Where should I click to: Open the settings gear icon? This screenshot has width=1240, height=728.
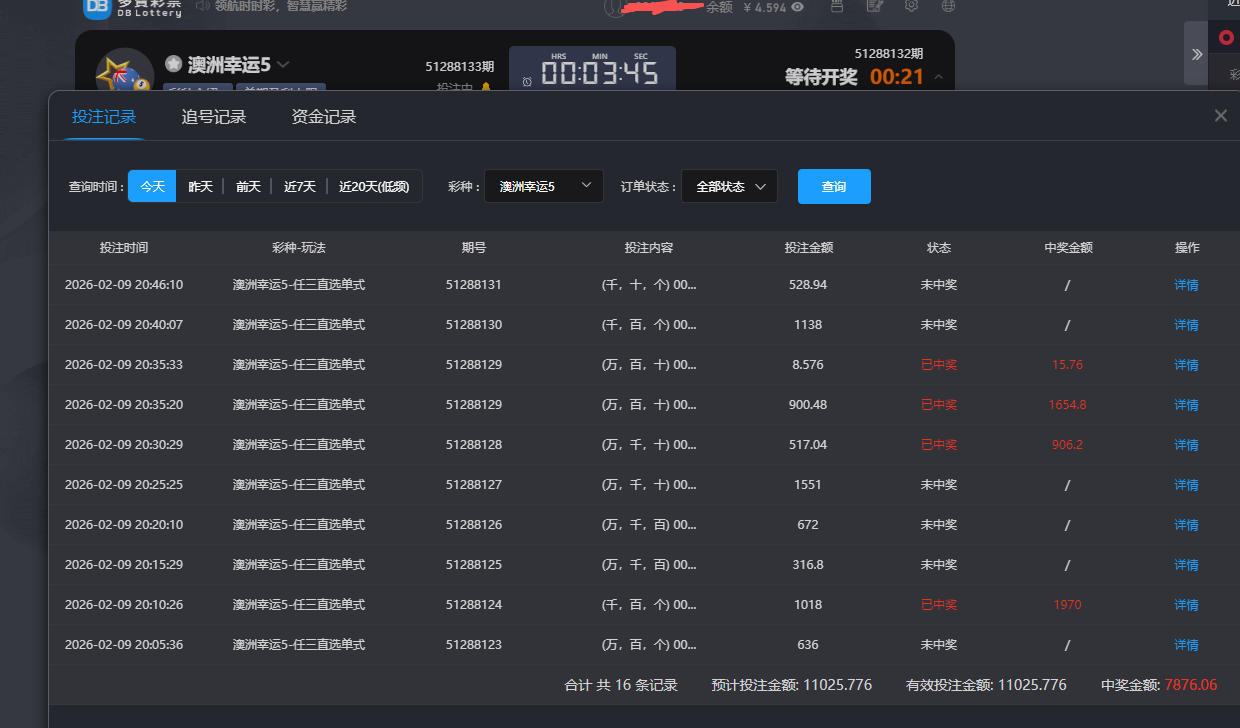click(x=911, y=6)
